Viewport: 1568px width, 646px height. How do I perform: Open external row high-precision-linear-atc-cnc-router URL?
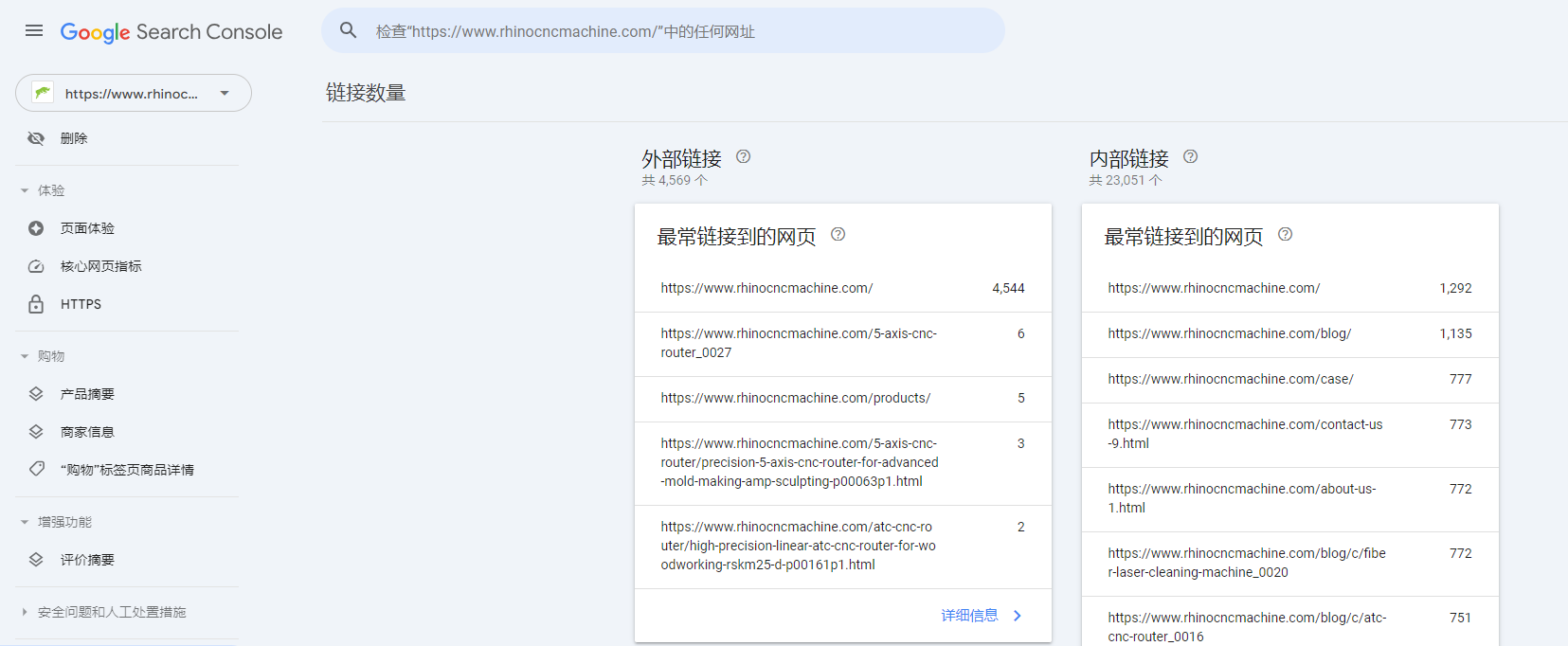pos(843,546)
